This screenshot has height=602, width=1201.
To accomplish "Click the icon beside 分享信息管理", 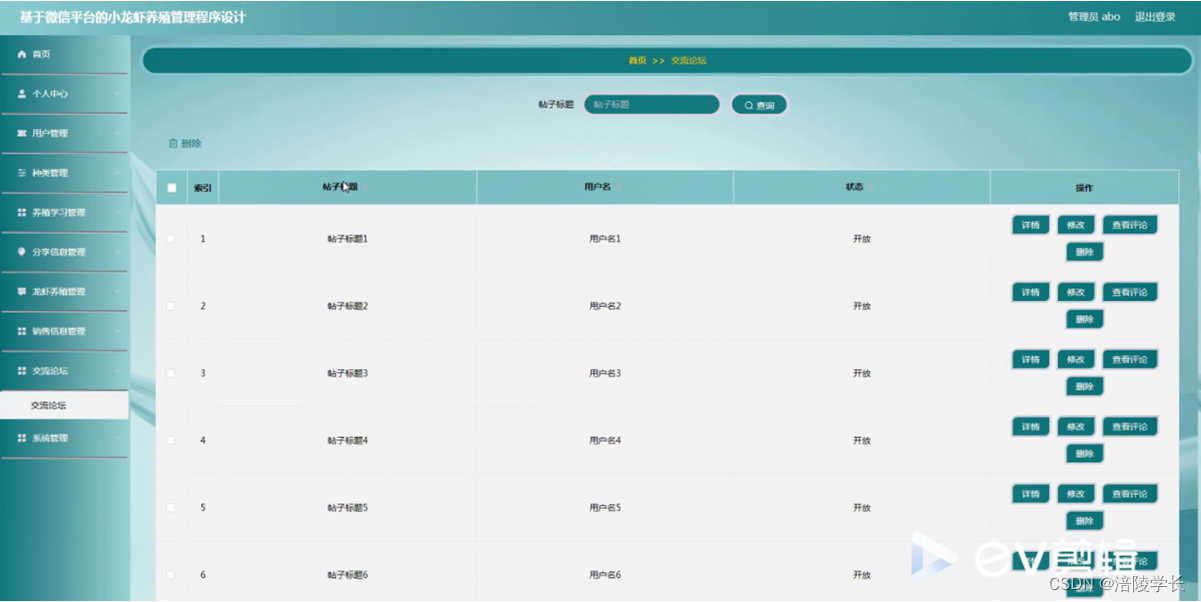I will tap(22, 252).
